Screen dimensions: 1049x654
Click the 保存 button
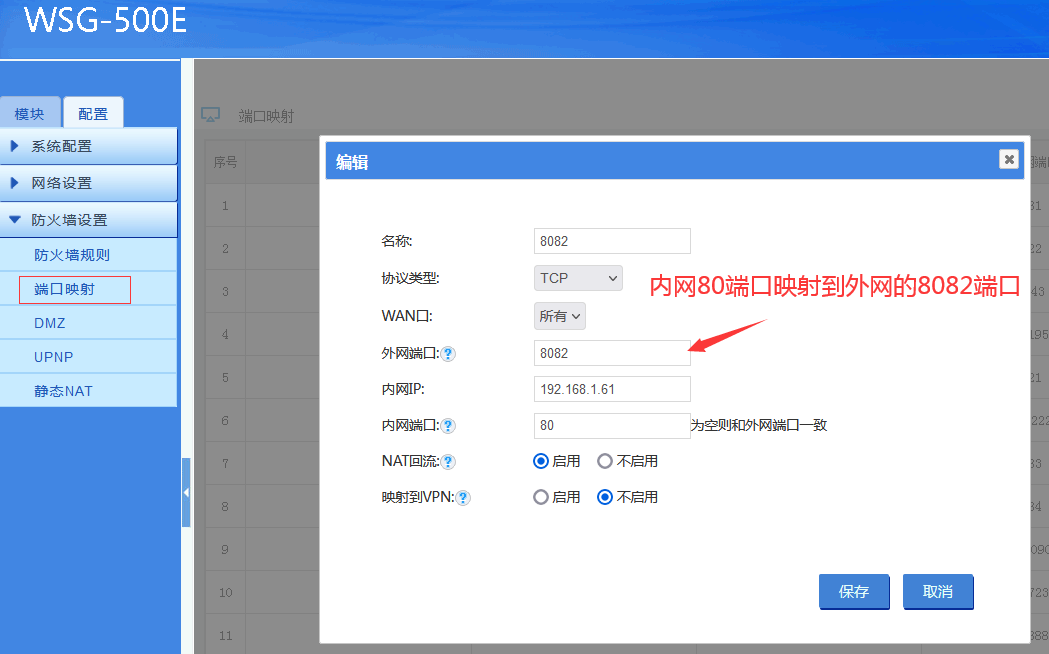pyautogui.click(x=853, y=592)
